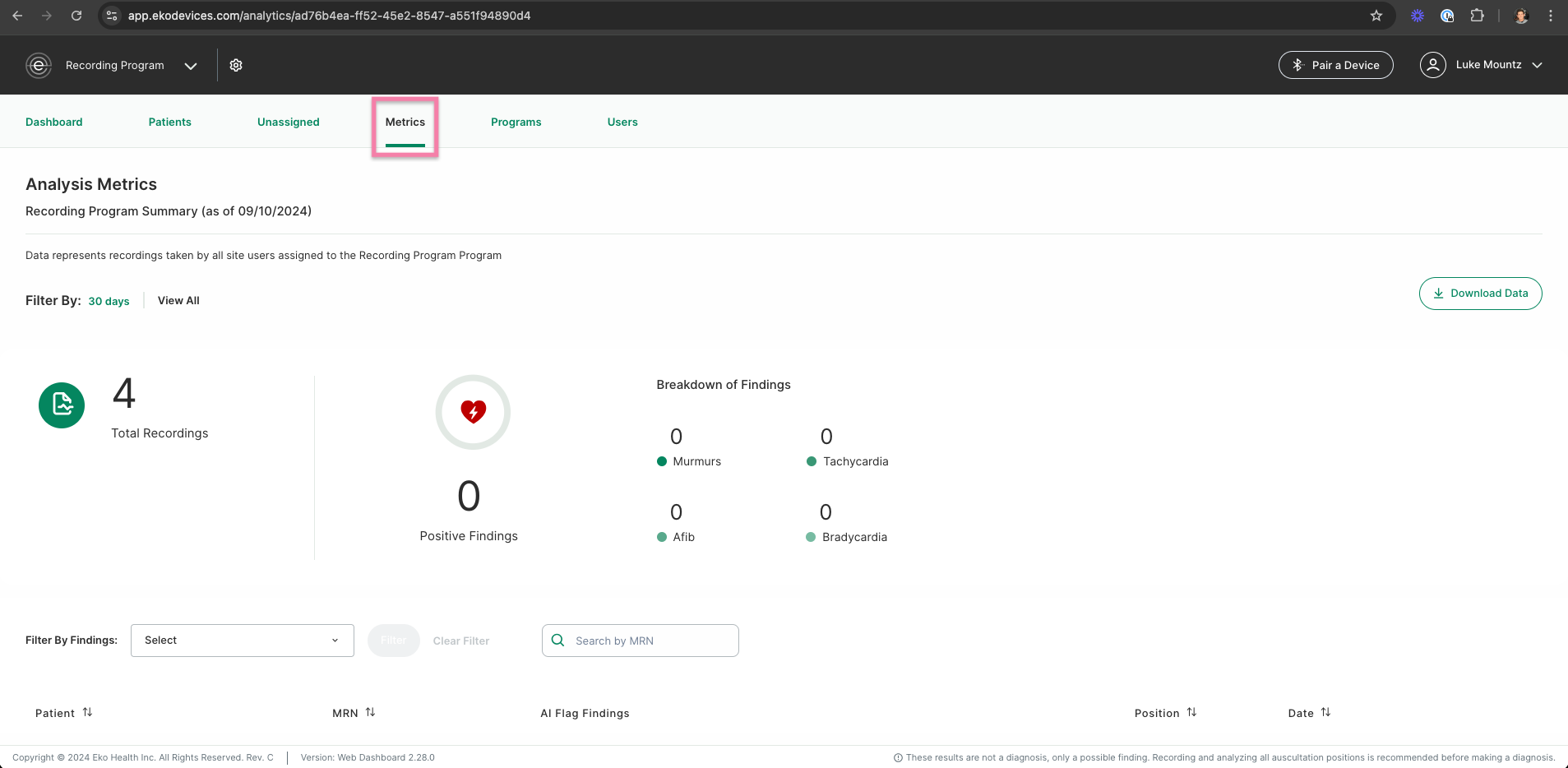
Task: Open the Filter By Findings select box
Action: click(243, 641)
